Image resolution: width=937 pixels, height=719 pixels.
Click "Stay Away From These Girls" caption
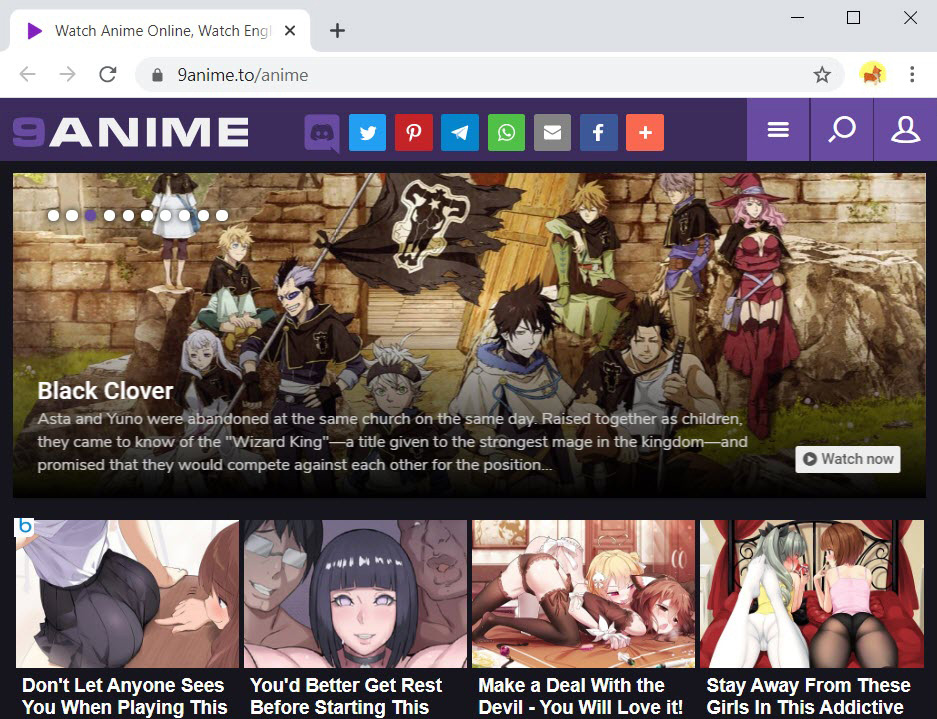pos(808,696)
